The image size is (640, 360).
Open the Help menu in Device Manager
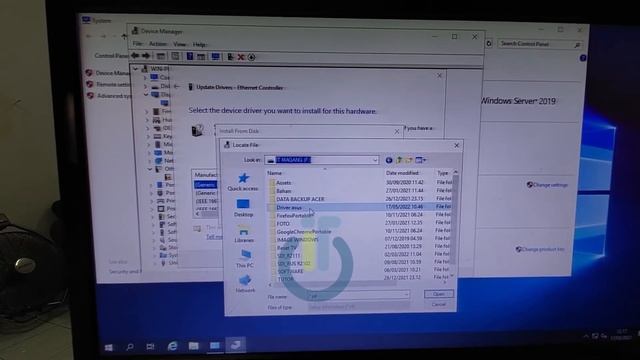(x=199, y=44)
